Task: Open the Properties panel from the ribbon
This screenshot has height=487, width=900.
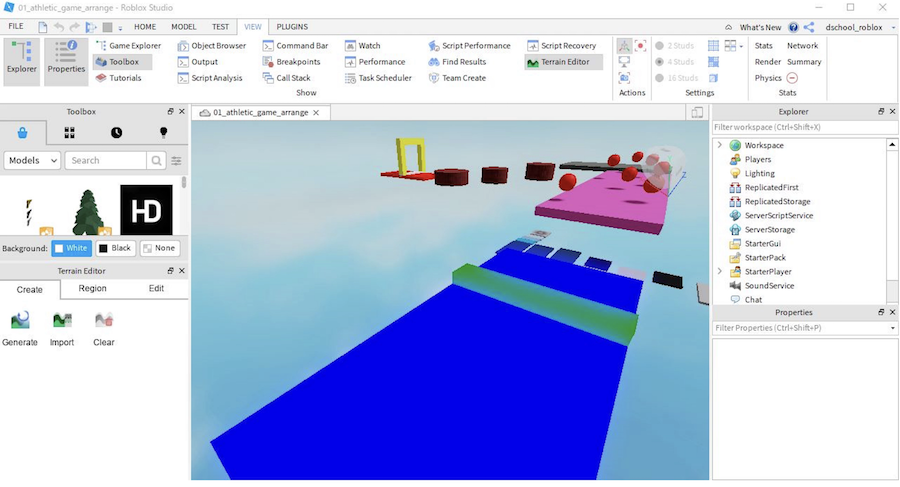Action: (x=66, y=61)
